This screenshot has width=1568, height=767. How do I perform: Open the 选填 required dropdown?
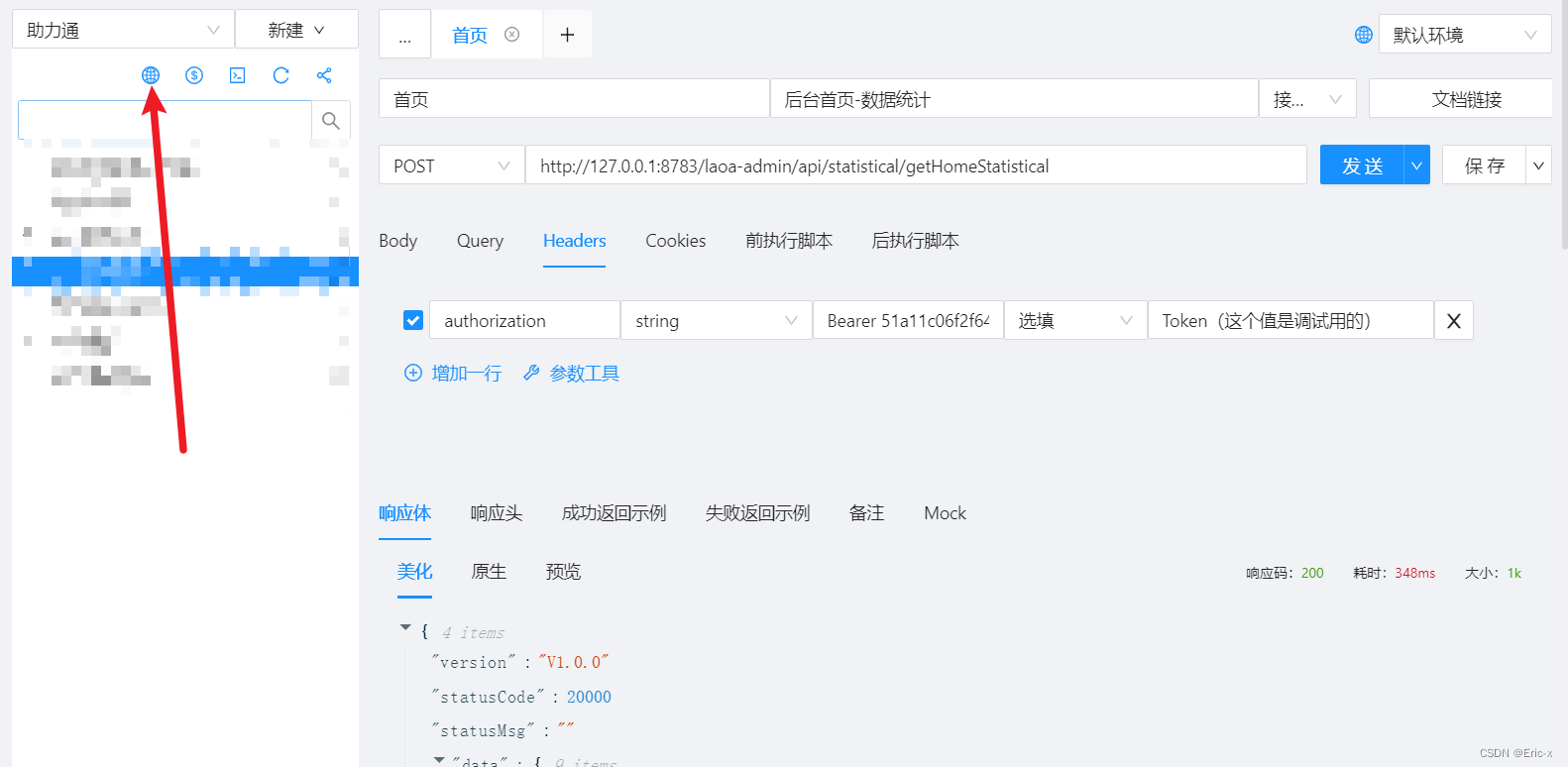click(1075, 320)
